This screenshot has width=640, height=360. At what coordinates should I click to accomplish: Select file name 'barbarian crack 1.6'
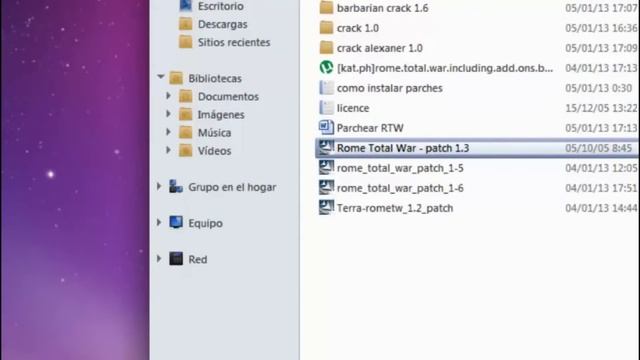tap(382, 8)
